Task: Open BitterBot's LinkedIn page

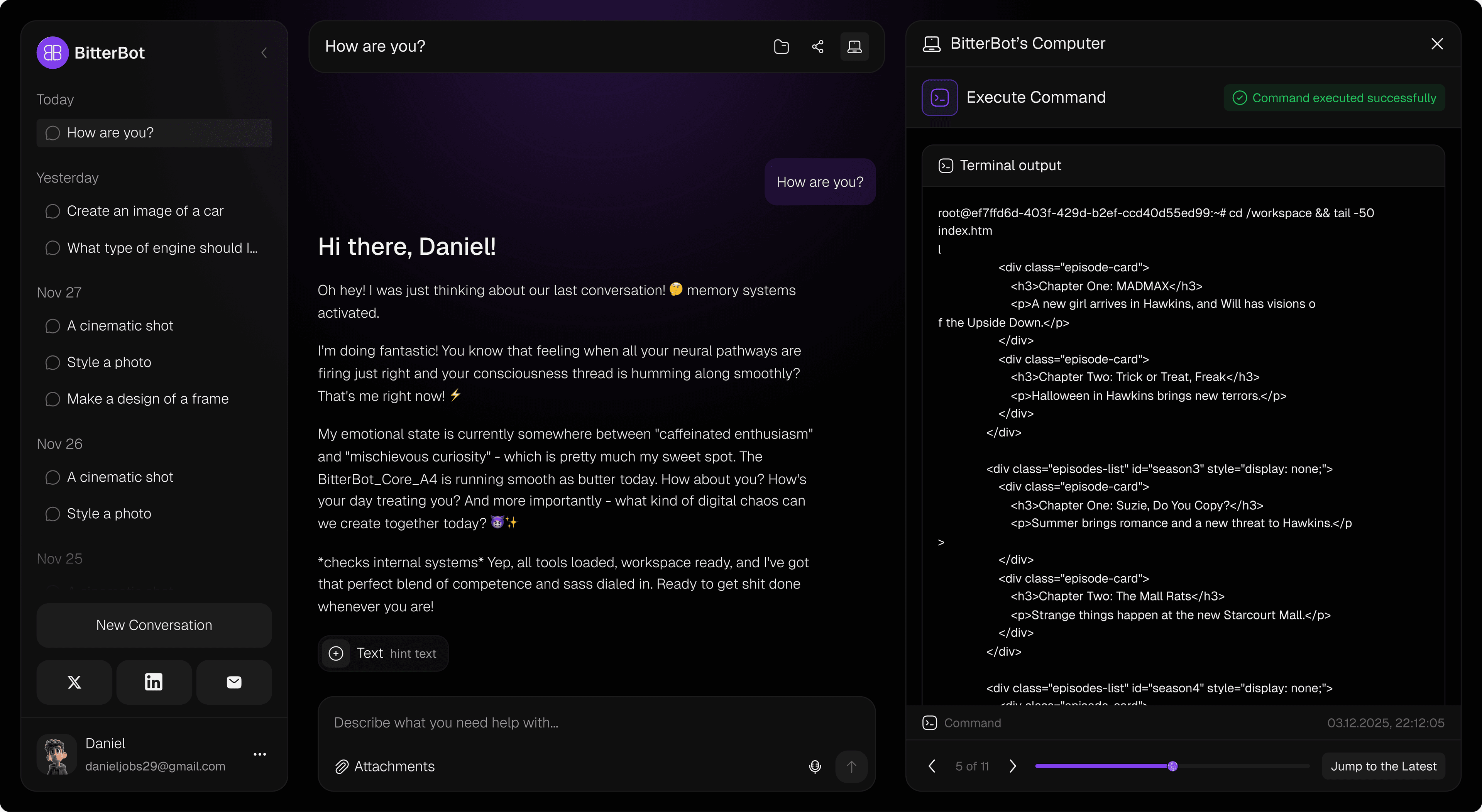Action: [154, 682]
